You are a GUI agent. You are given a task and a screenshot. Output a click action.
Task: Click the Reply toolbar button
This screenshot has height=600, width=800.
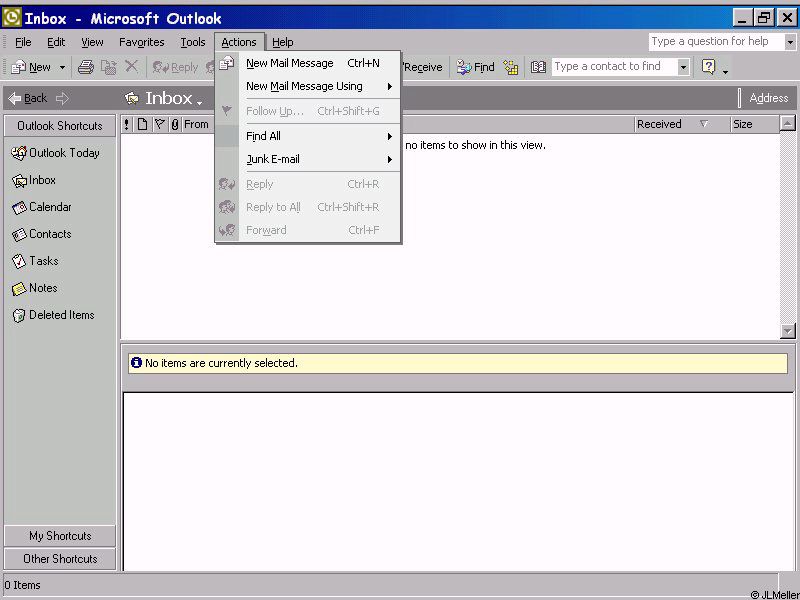[176, 67]
